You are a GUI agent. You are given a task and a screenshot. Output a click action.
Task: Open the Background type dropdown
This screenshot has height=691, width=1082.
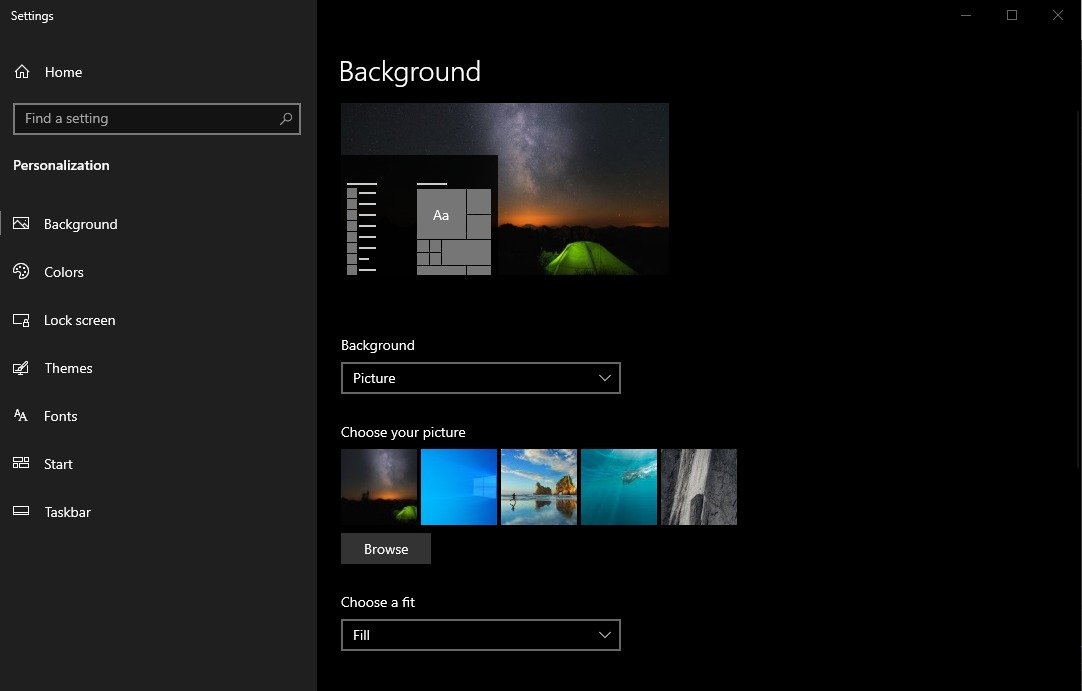(x=480, y=378)
